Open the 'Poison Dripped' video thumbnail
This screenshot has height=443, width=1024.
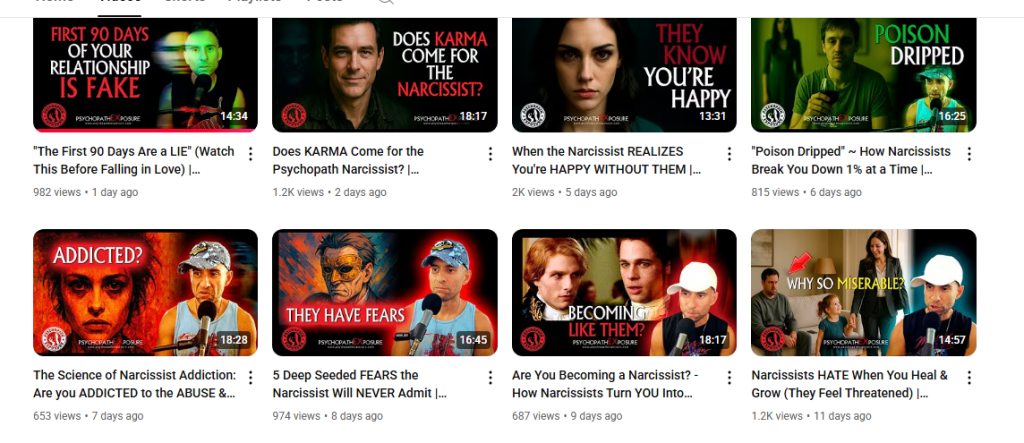coord(863,75)
